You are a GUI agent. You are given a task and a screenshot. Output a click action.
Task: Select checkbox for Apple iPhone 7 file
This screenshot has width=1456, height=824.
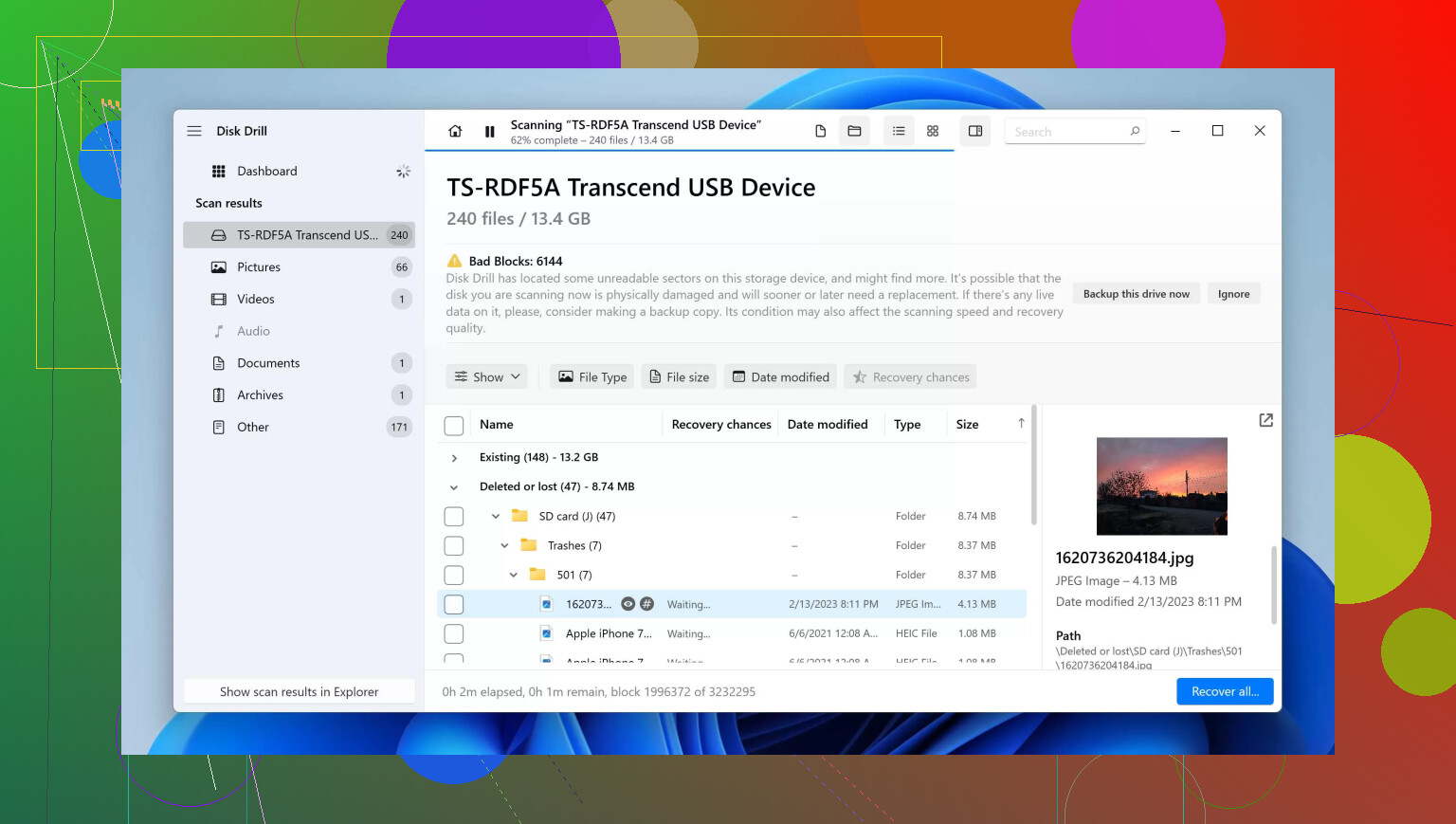pyautogui.click(x=454, y=633)
